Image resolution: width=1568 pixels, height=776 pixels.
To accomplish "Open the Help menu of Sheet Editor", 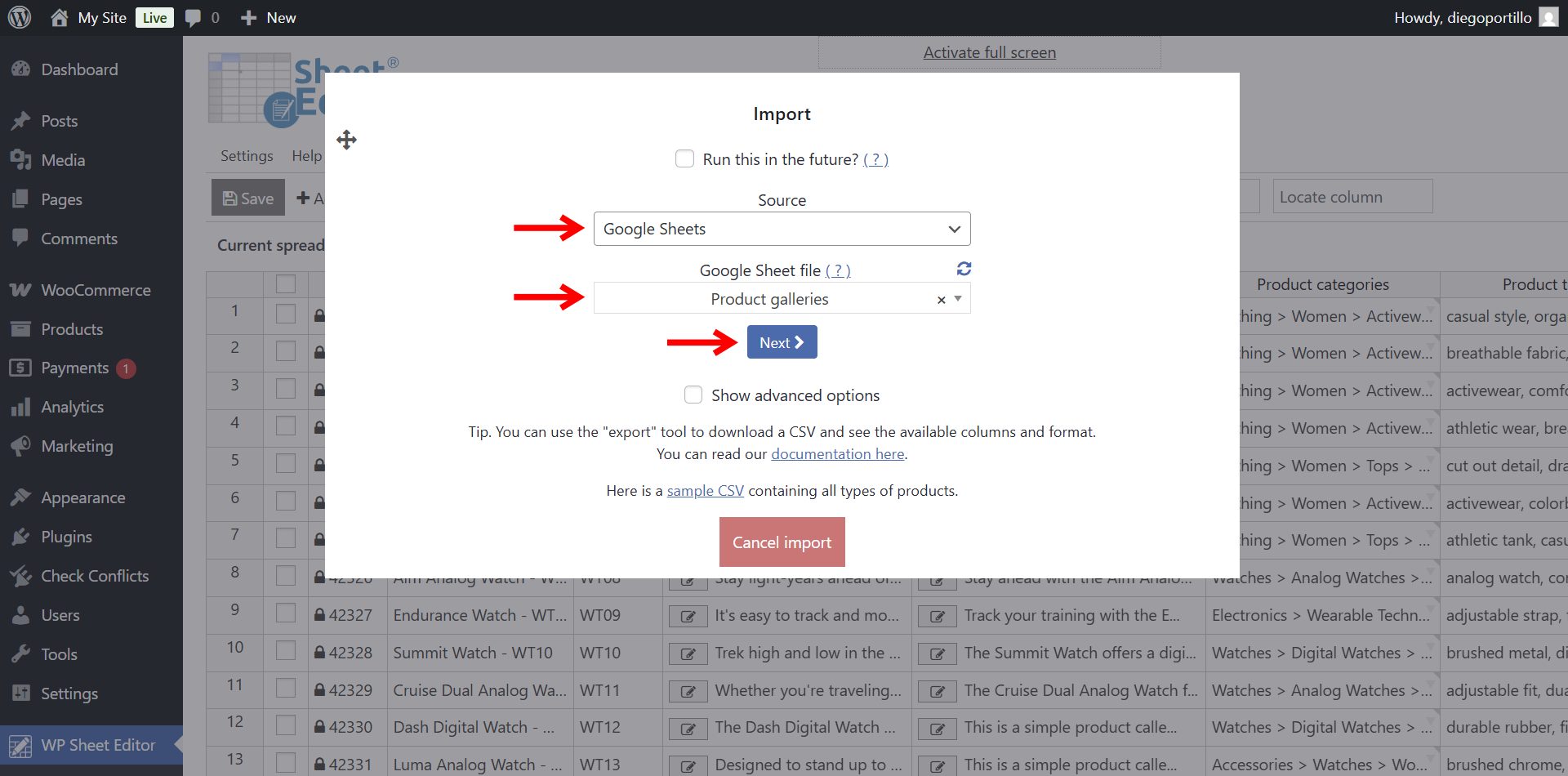I will (306, 155).
